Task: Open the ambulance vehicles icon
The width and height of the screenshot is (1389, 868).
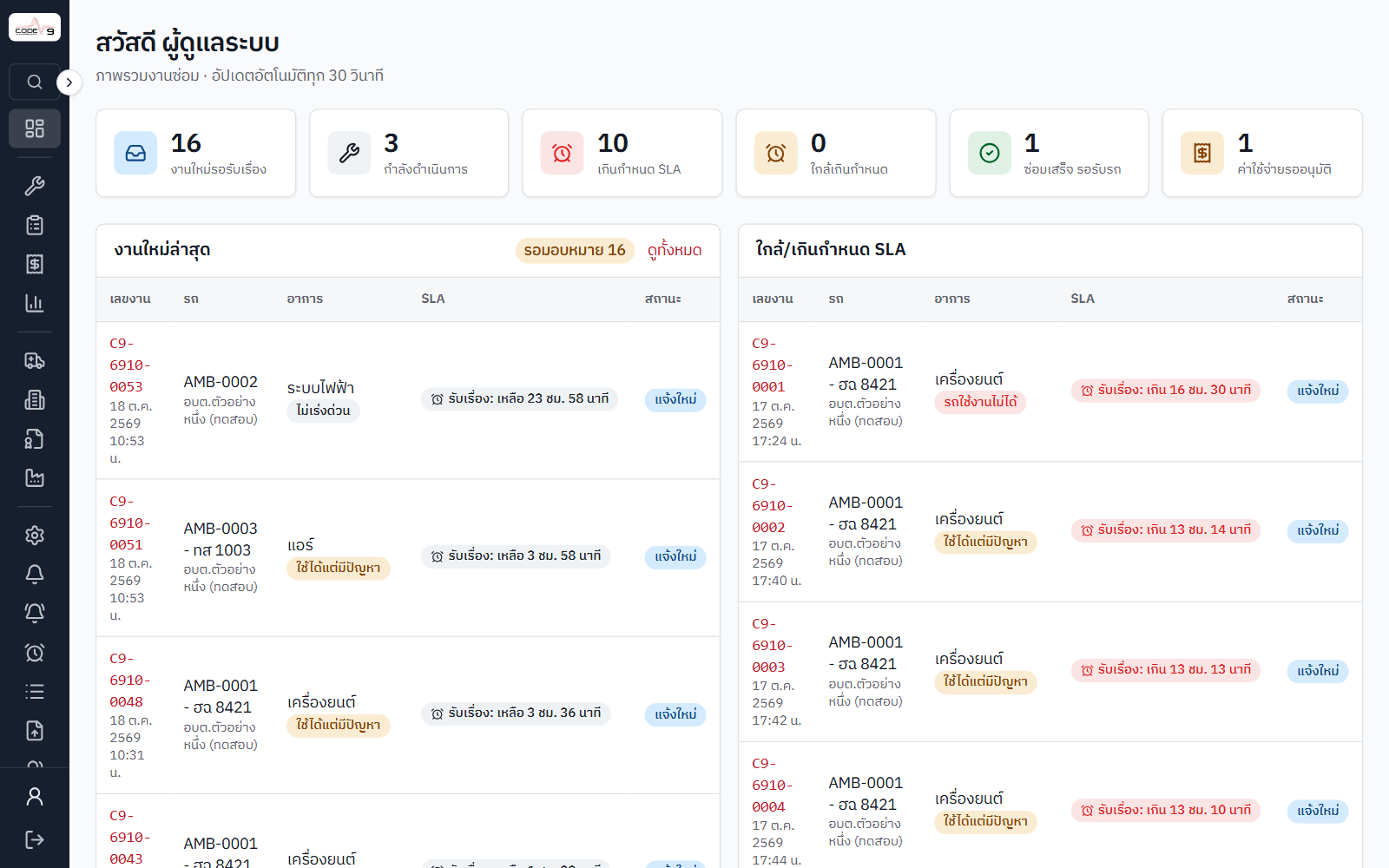Action: coord(35,361)
